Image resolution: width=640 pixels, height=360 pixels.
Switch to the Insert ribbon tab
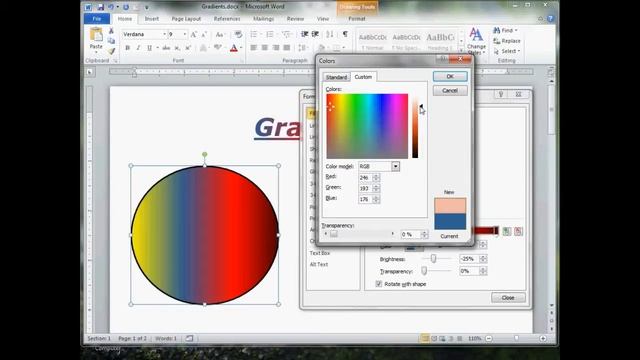(152, 19)
